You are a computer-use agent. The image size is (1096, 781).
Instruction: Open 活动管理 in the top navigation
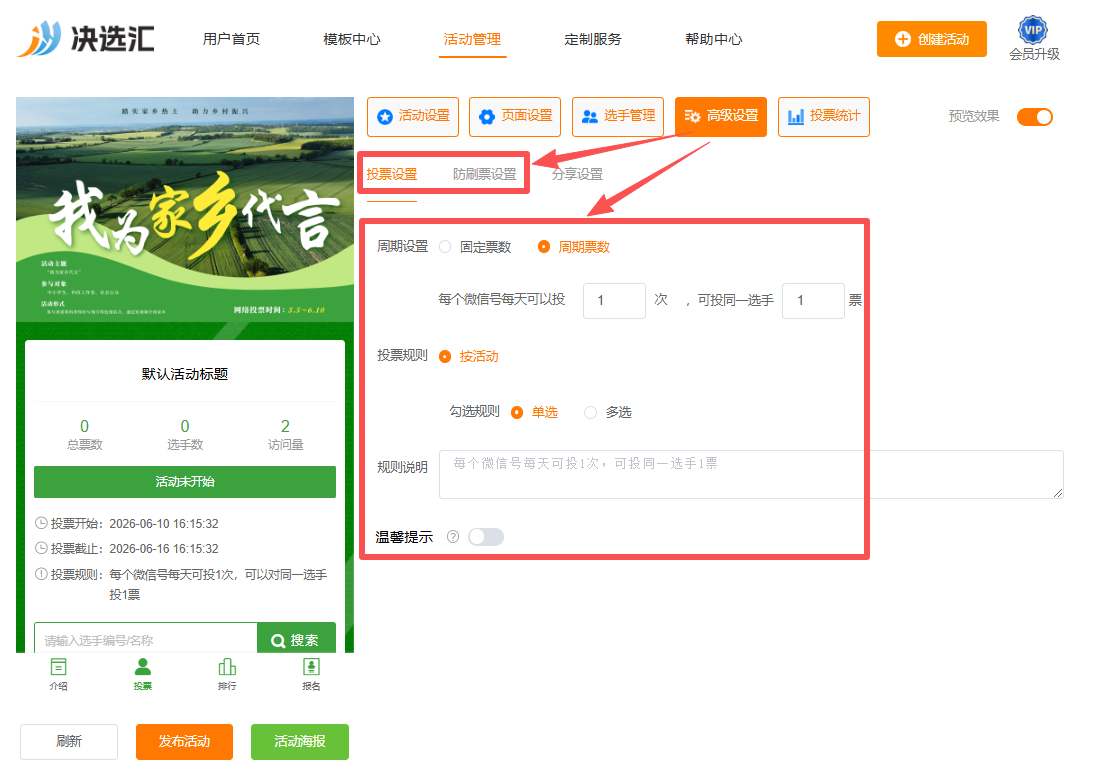point(473,39)
